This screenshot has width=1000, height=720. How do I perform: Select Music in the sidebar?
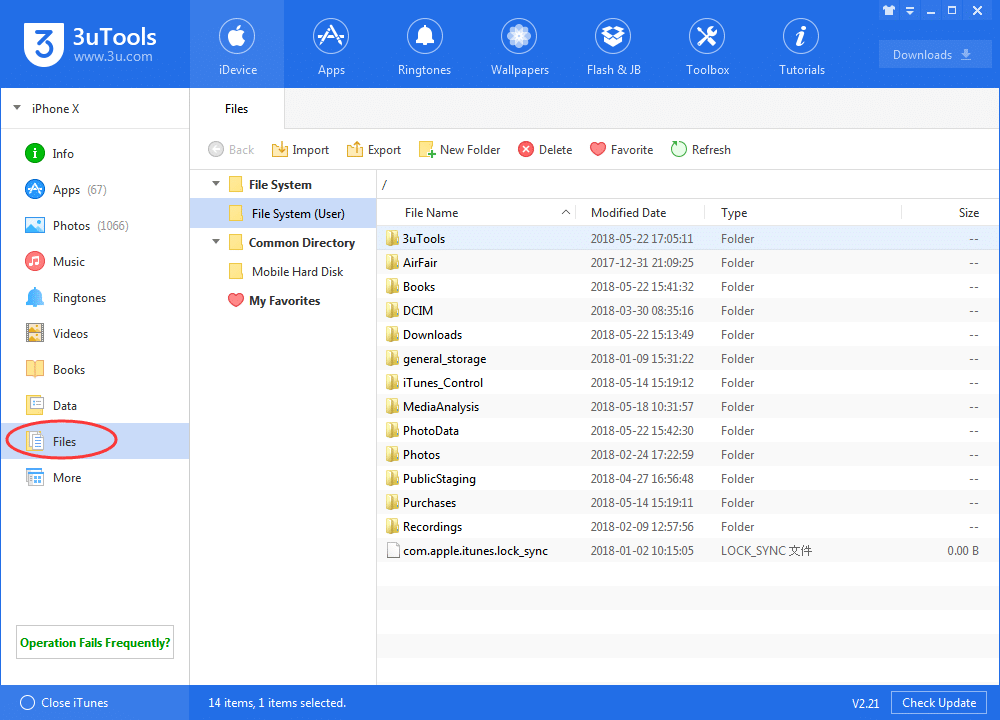point(95,261)
